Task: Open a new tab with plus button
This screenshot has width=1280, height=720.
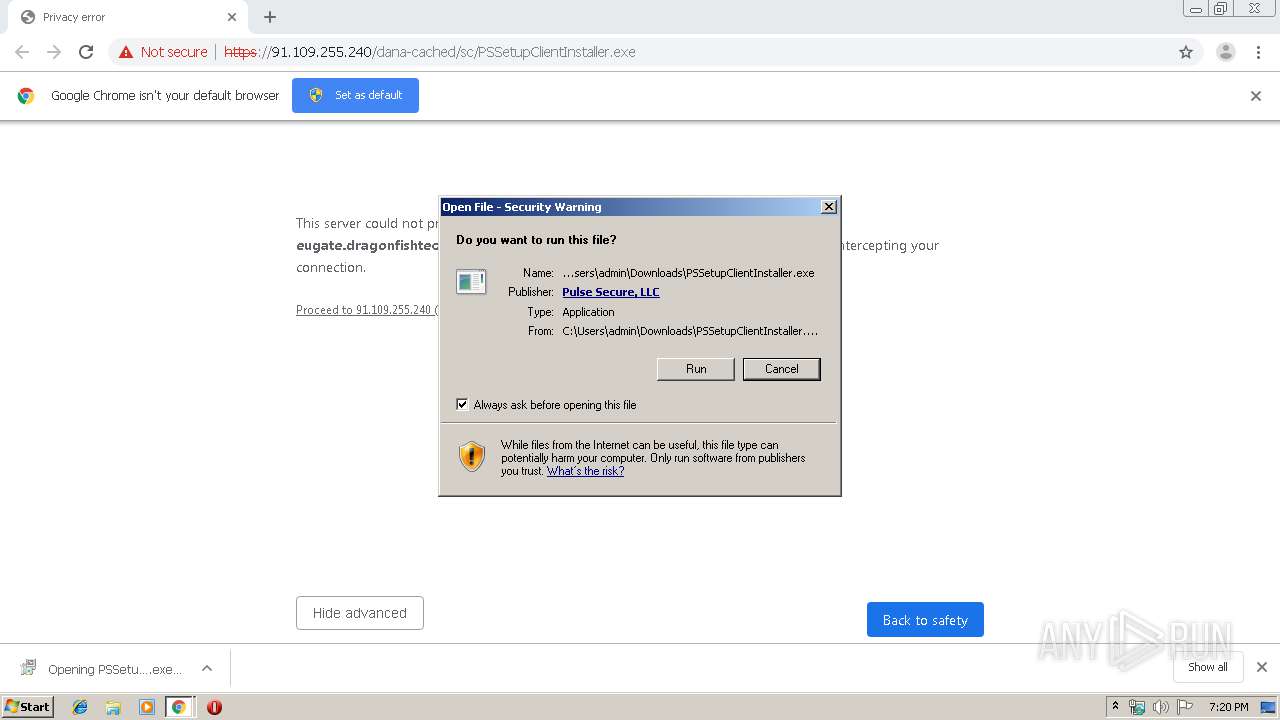Action: [270, 17]
